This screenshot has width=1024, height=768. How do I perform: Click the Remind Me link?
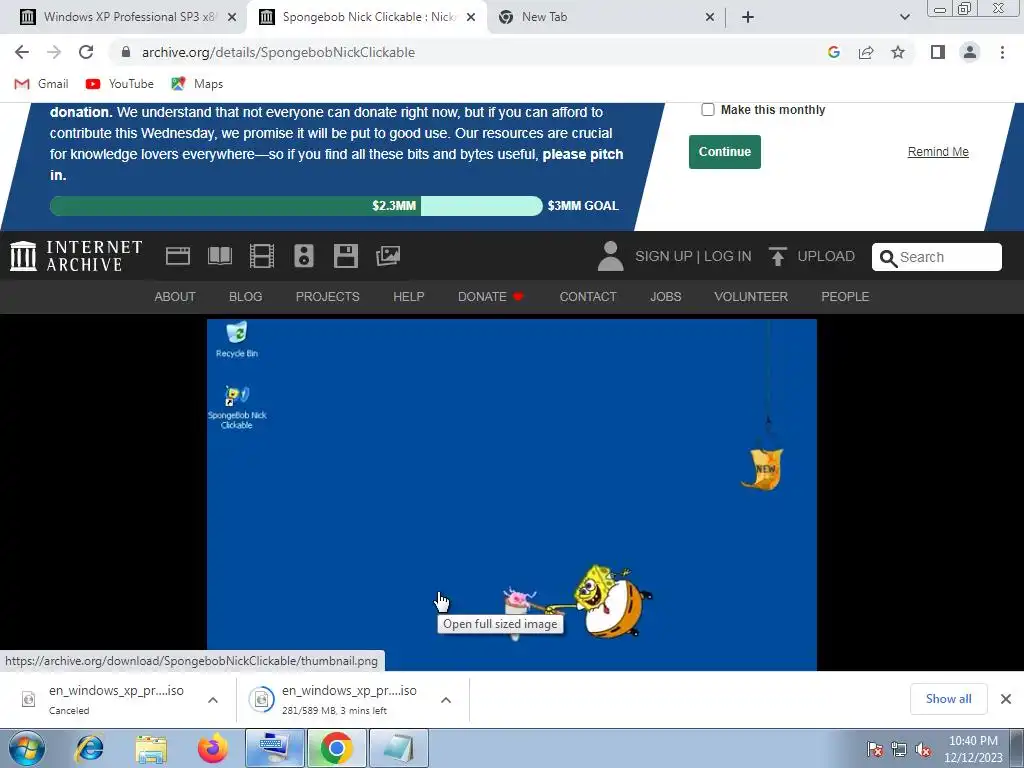(938, 152)
